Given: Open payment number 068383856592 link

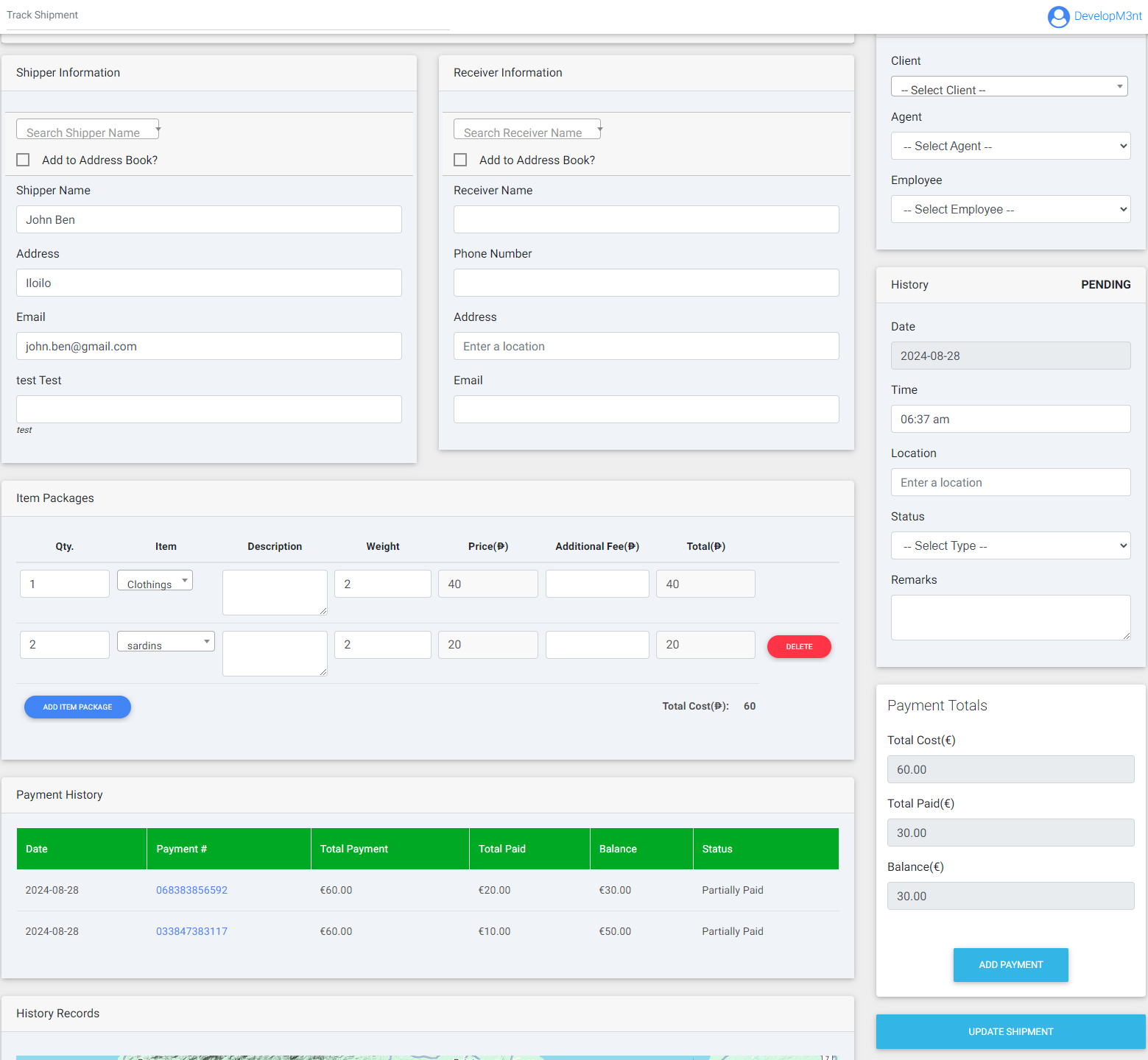Looking at the screenshot, I should coord(191,890).
